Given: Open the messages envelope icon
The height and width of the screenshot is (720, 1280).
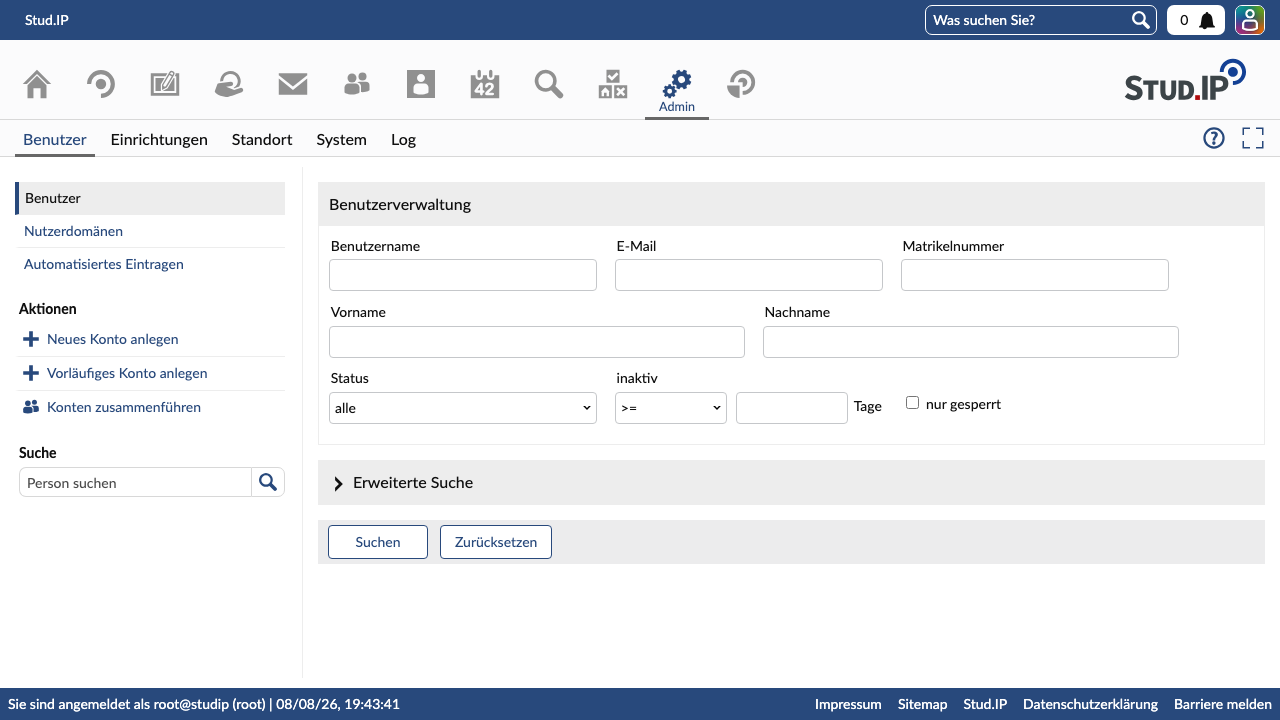Looking at the screenshot, I should tap(293, 84).
